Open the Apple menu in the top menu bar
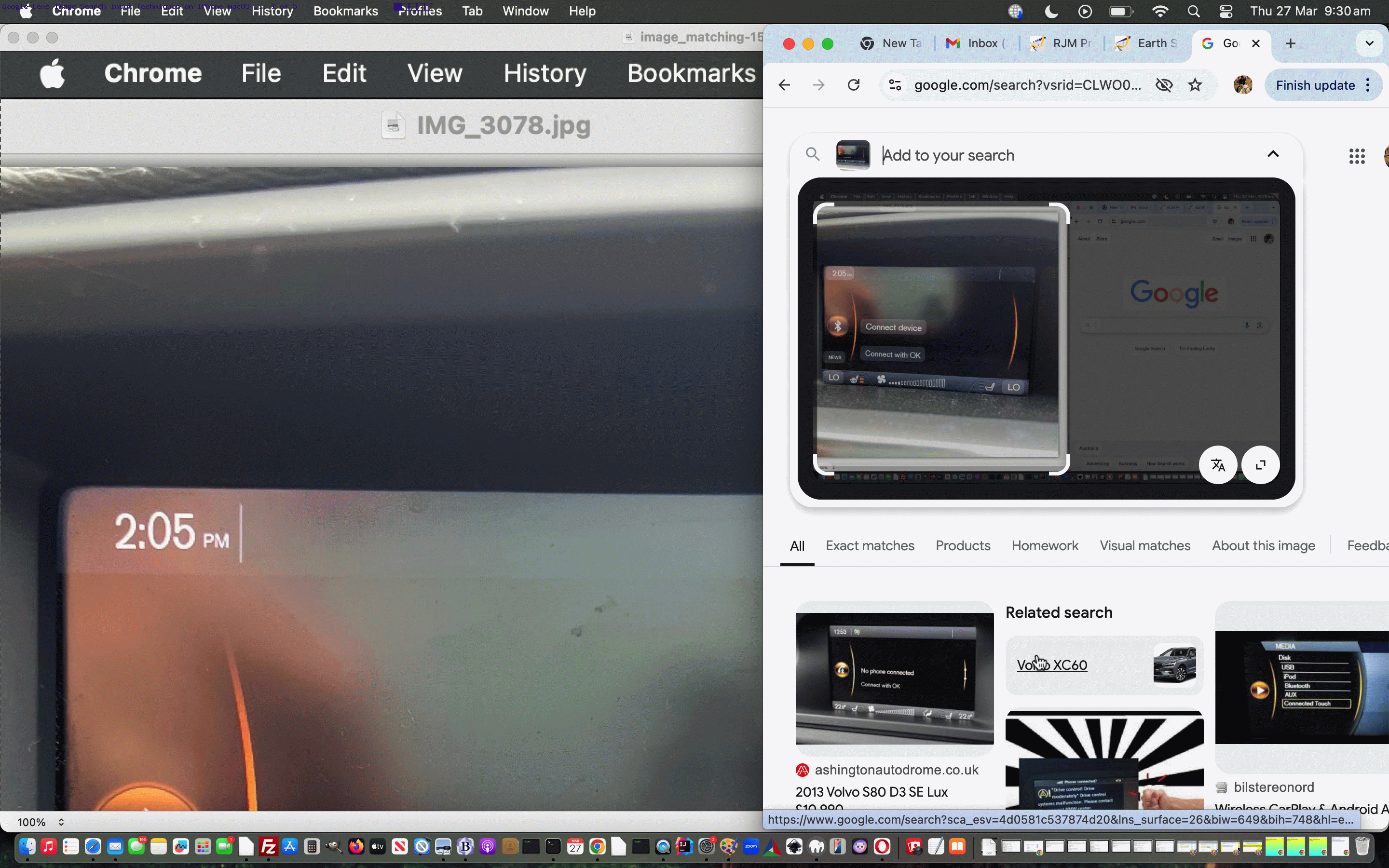Viewport: 1389px width, 868px height. 26,12
